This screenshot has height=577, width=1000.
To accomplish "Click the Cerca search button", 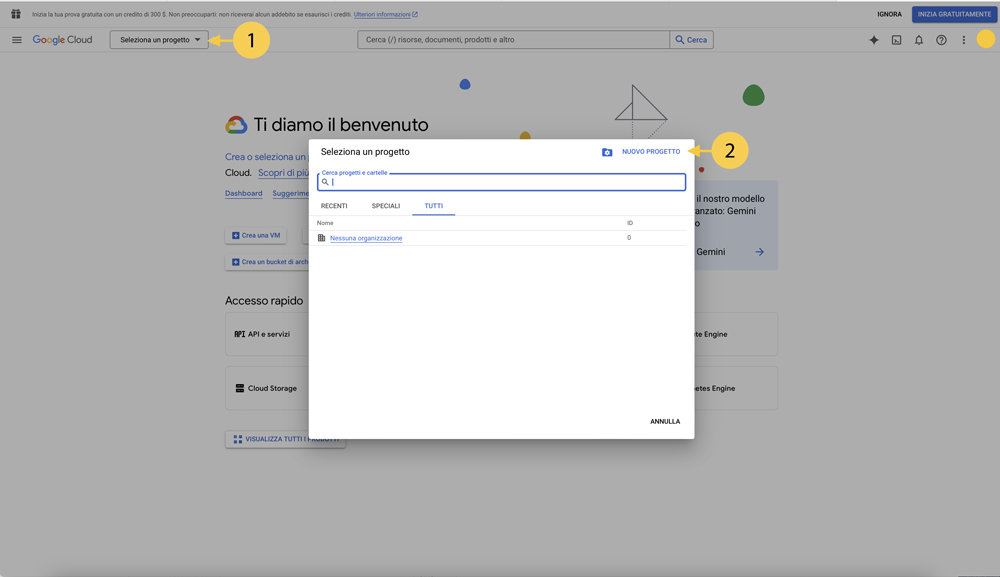I will click(x=691, y=40).
